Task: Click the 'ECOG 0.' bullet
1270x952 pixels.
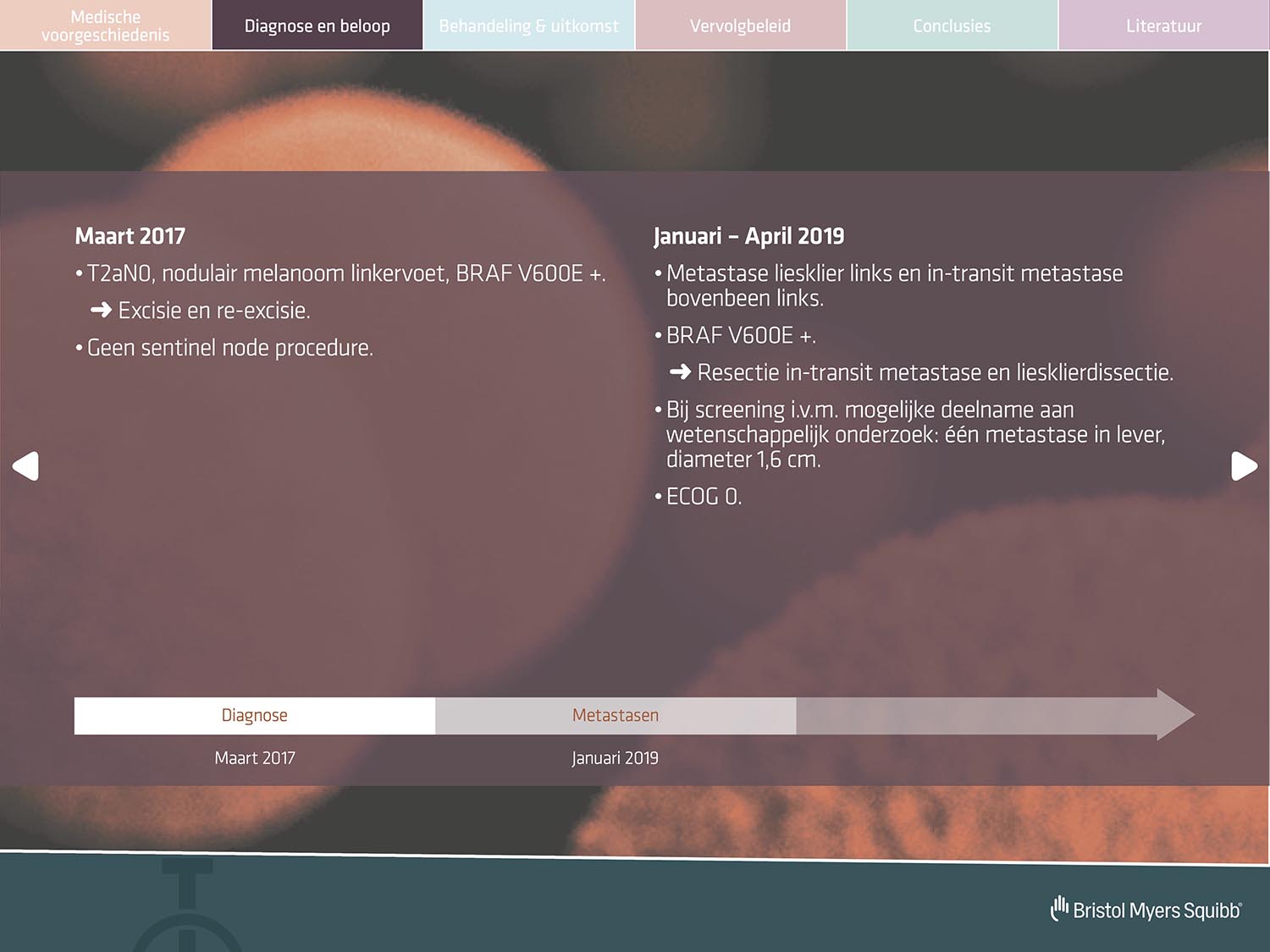Action: click(698, 497)
